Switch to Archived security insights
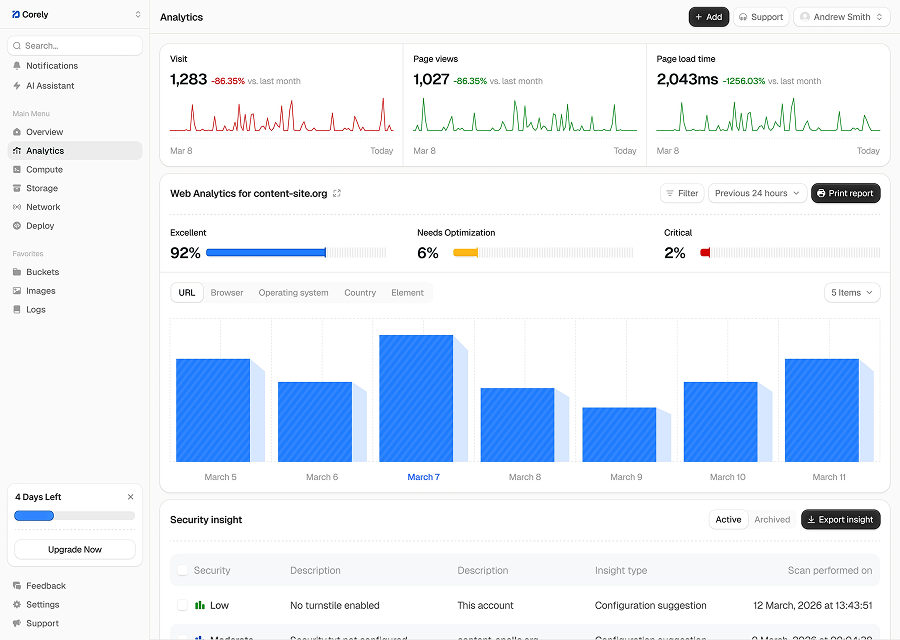Image resolution: width=900 pixels, height=640 pixels. [x=772, y=520]
